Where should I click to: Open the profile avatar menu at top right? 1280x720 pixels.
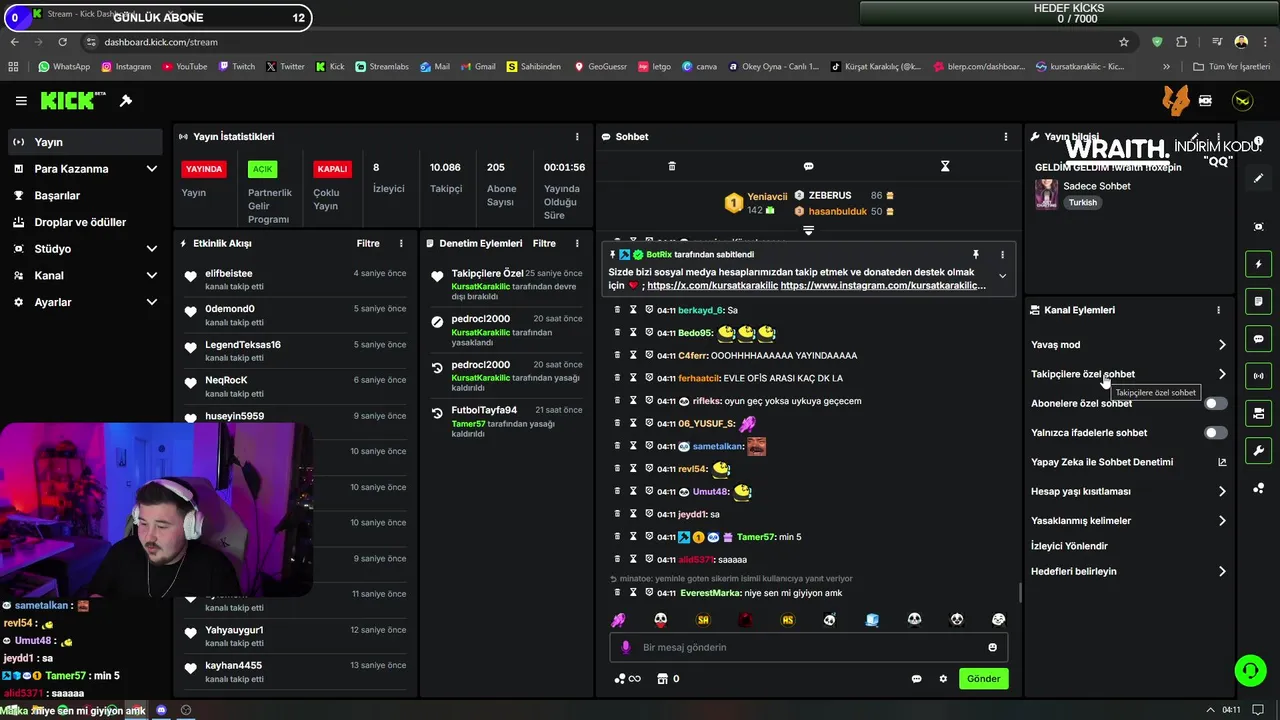(x=1243, y=101)
